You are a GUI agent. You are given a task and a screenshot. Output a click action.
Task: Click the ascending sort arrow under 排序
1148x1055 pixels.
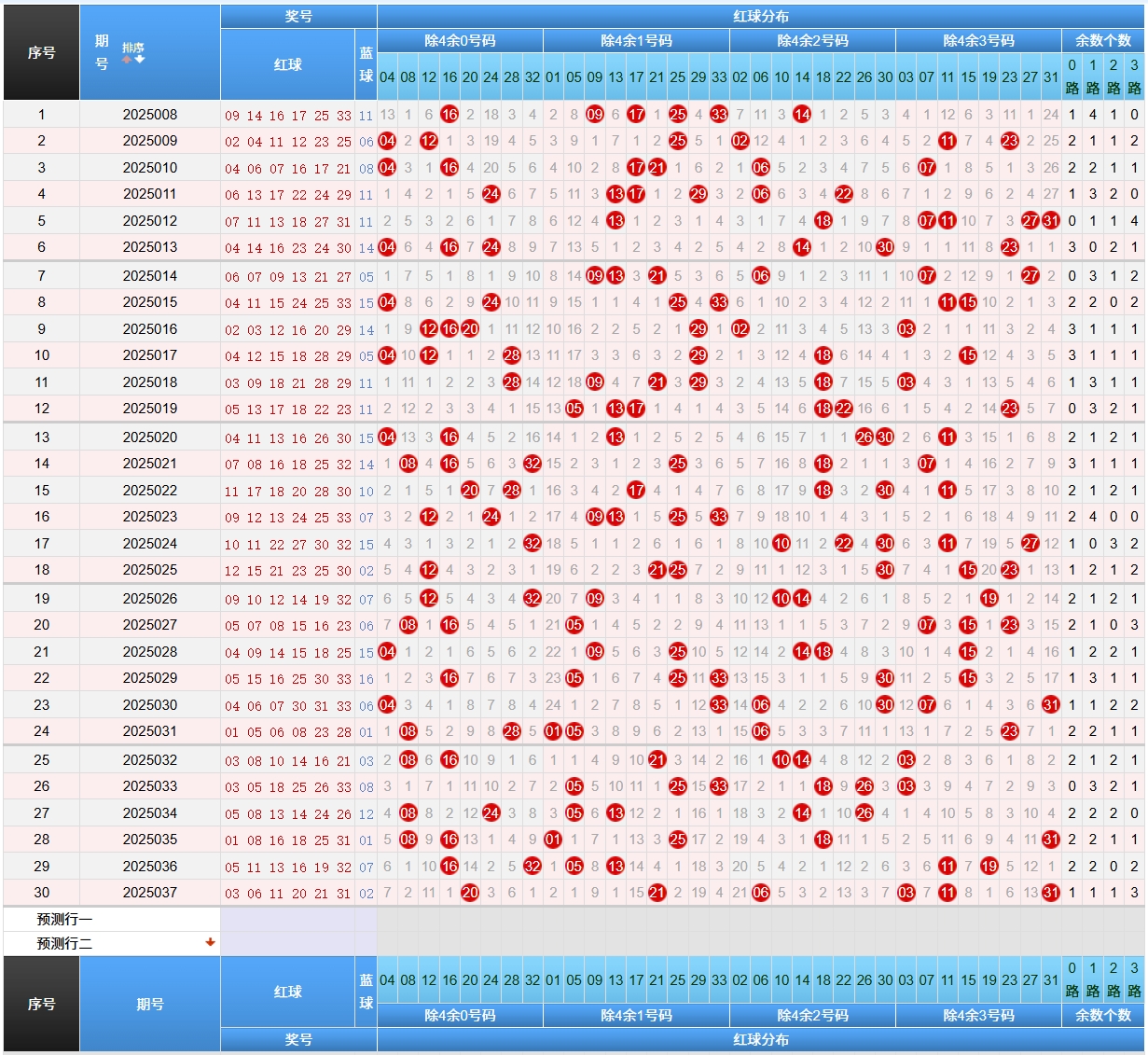[x=128, y=60]
